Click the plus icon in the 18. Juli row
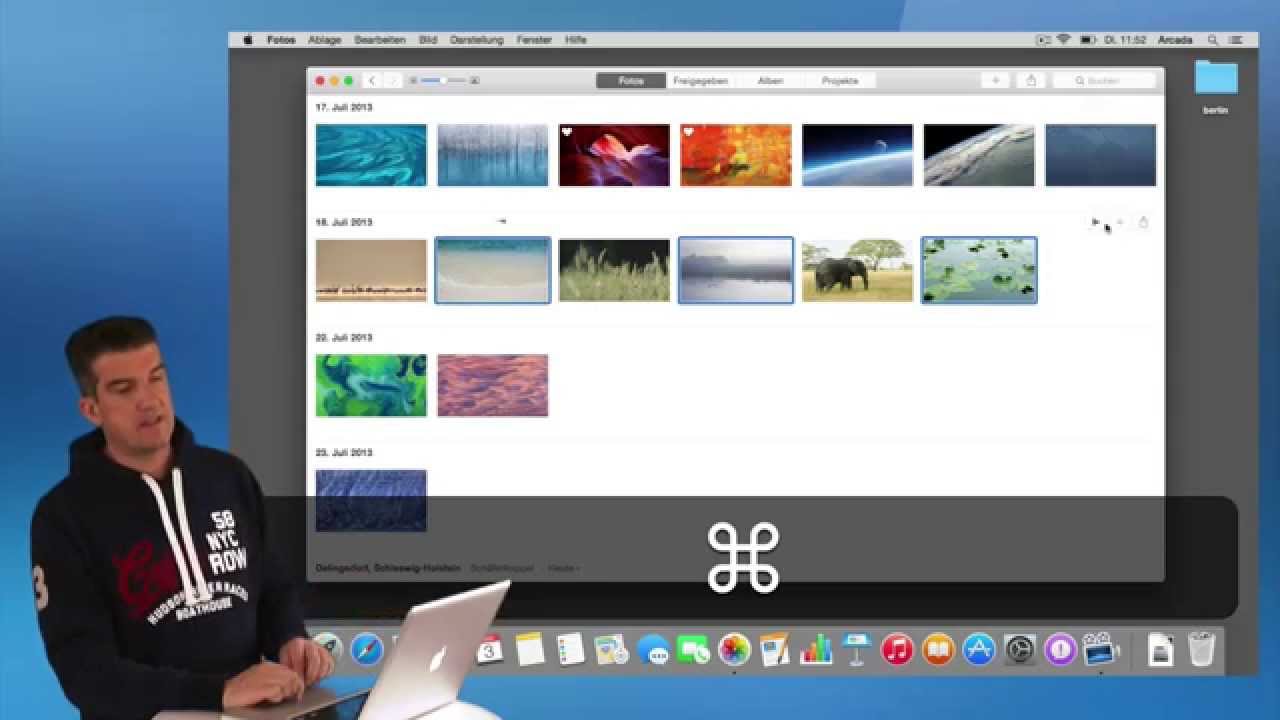This screenshot has height=720, width=1280. click(x=1120, y=222)
